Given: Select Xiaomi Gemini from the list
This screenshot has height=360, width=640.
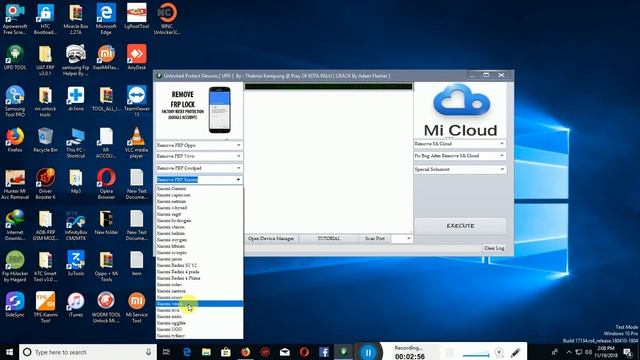Looking at the screenshot, I should [199, 189].
